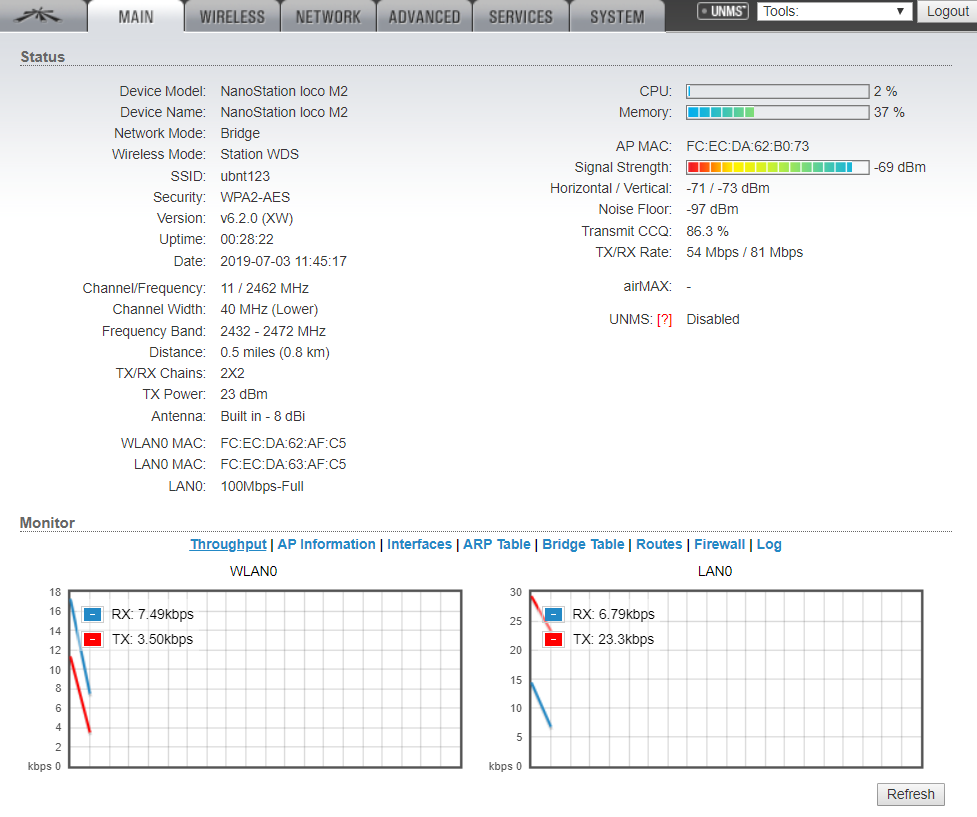Click the 40 MHz (Lower) channel width
Viewport: 977px width, 817px height.
(269, 310)
